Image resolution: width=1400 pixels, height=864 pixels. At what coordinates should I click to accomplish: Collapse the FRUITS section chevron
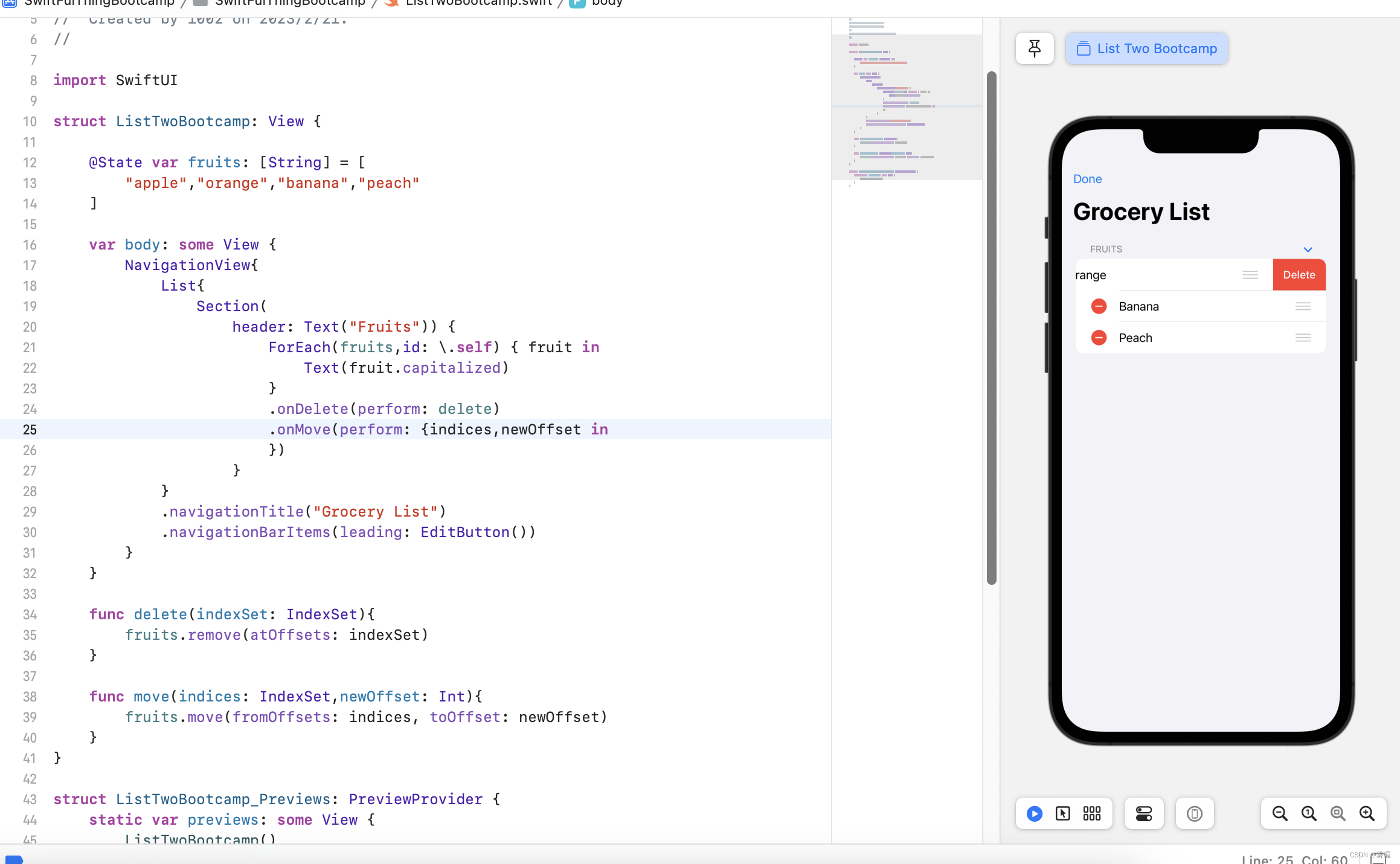(x=1308, y=249)
